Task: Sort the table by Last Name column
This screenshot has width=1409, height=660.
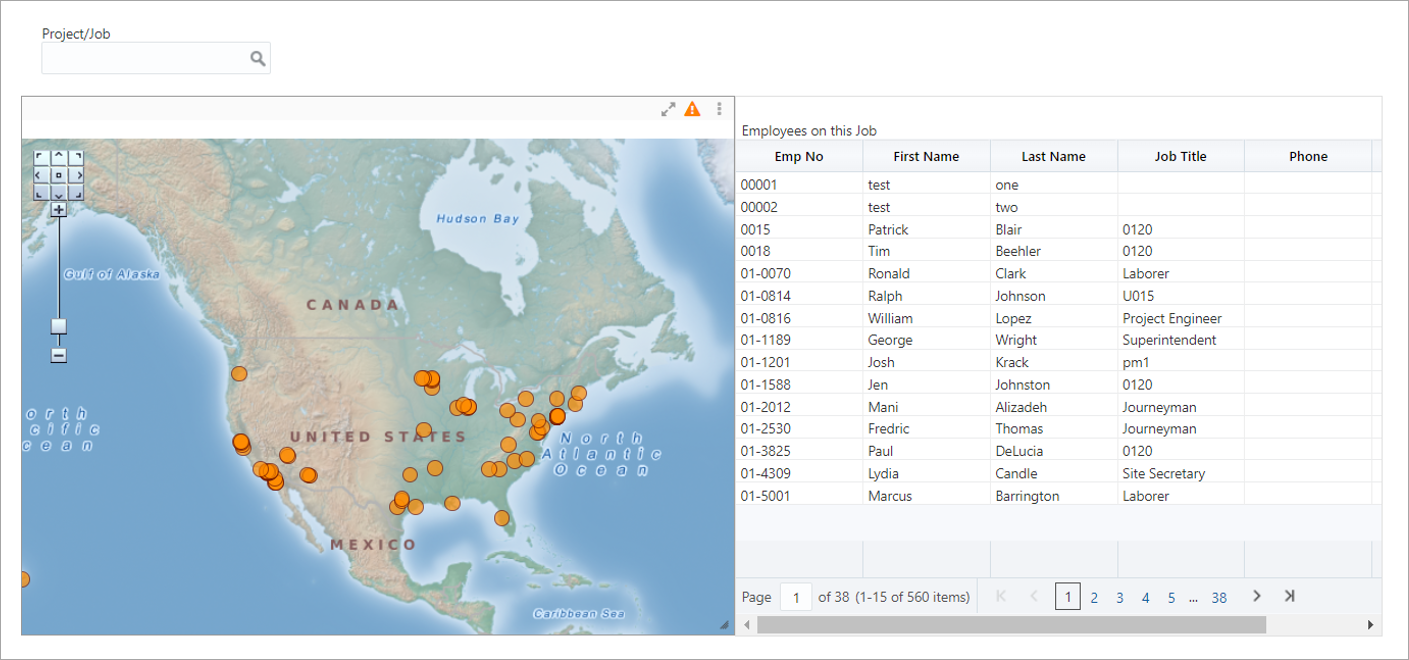Action: [1053, 156]
